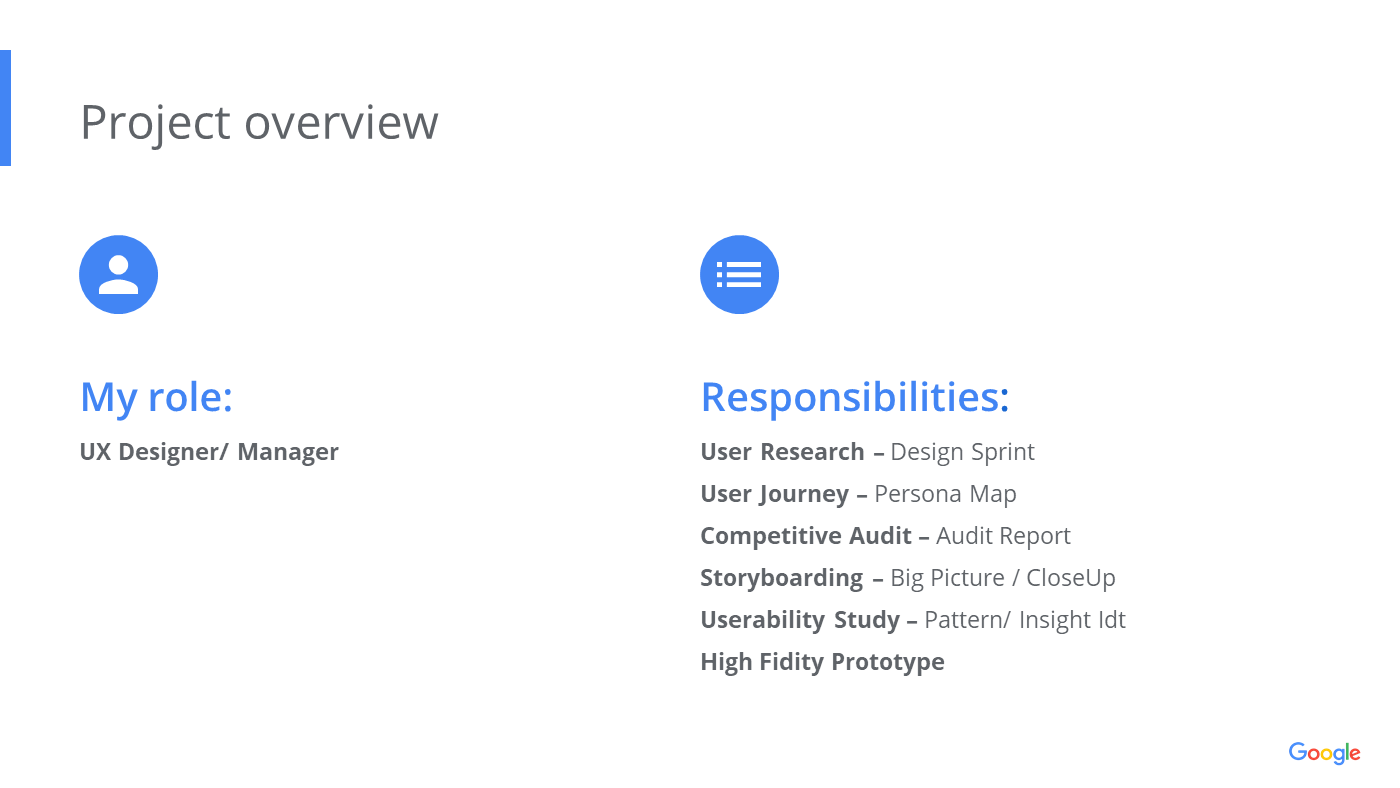
Task: Select the bold "Userability Study" label
Action: (x=800, y=620)
